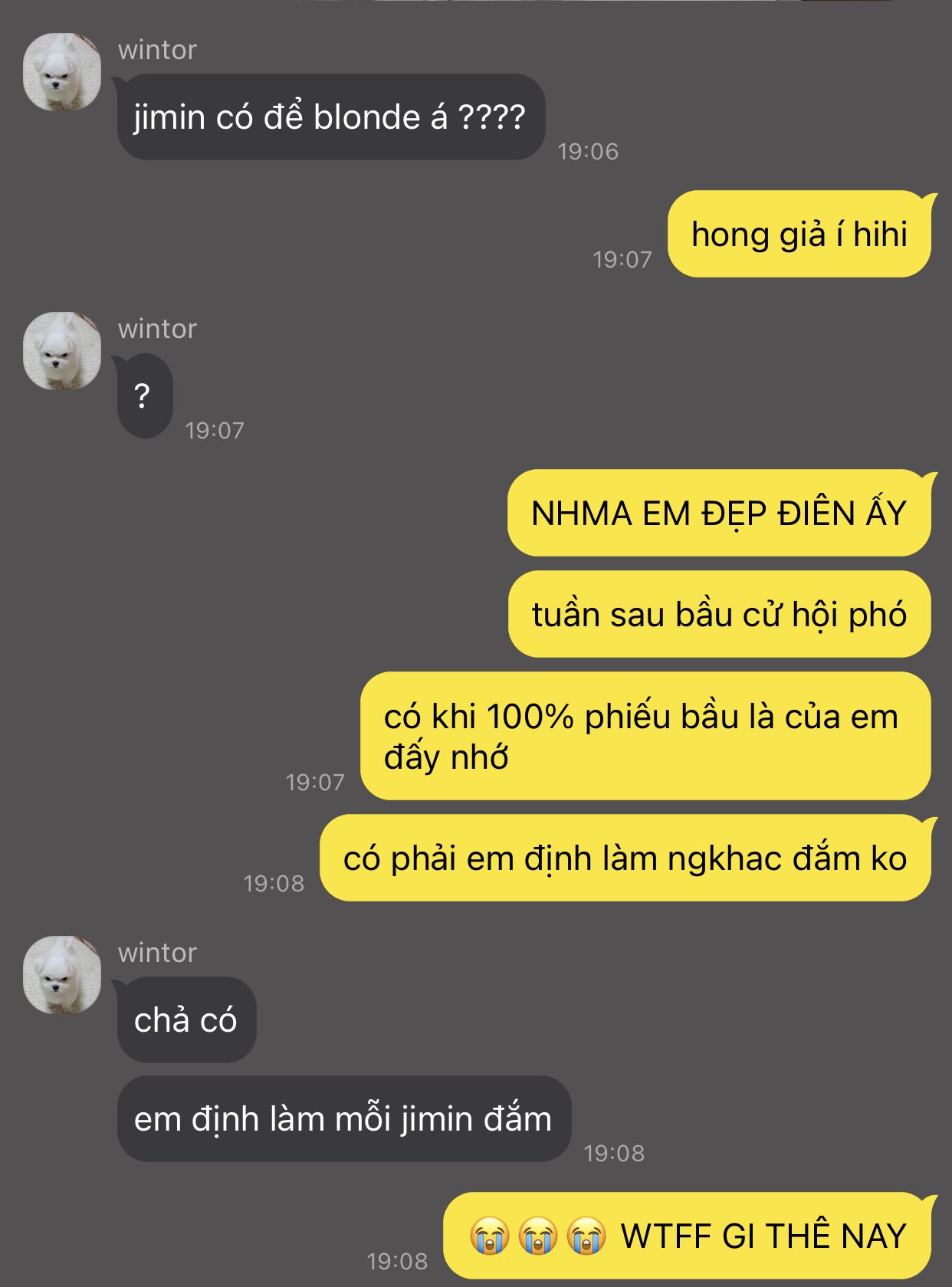Tap 'có phải em định làm ngkhac đắm ko' bubble
This screenshot has width=952, height=1287.
click(625, 858)
